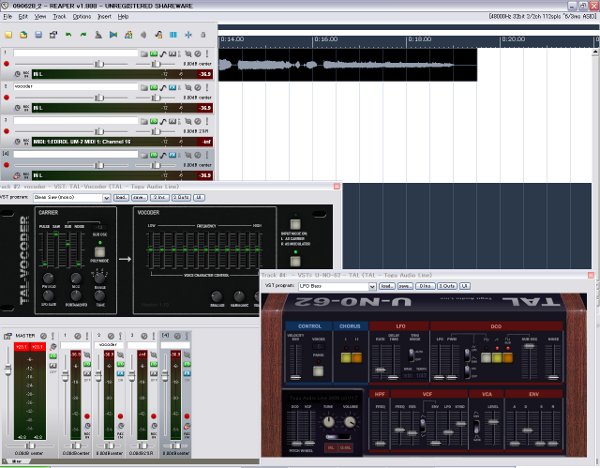Click 'load..' button in U-NO-62 window

[386, 286]
